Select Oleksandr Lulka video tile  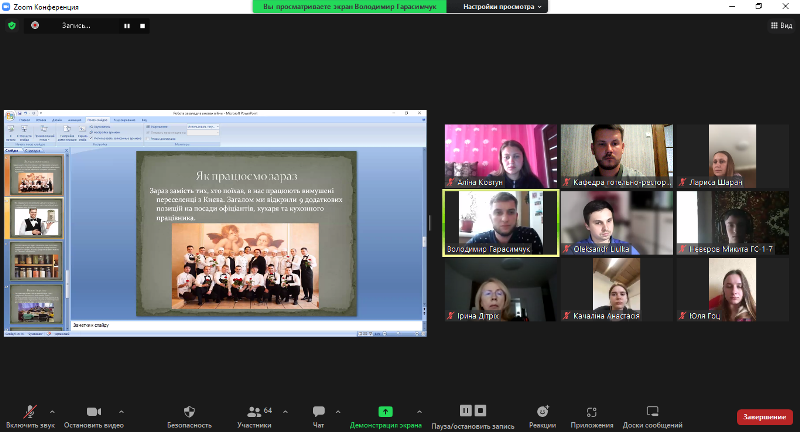click(617, 223)
